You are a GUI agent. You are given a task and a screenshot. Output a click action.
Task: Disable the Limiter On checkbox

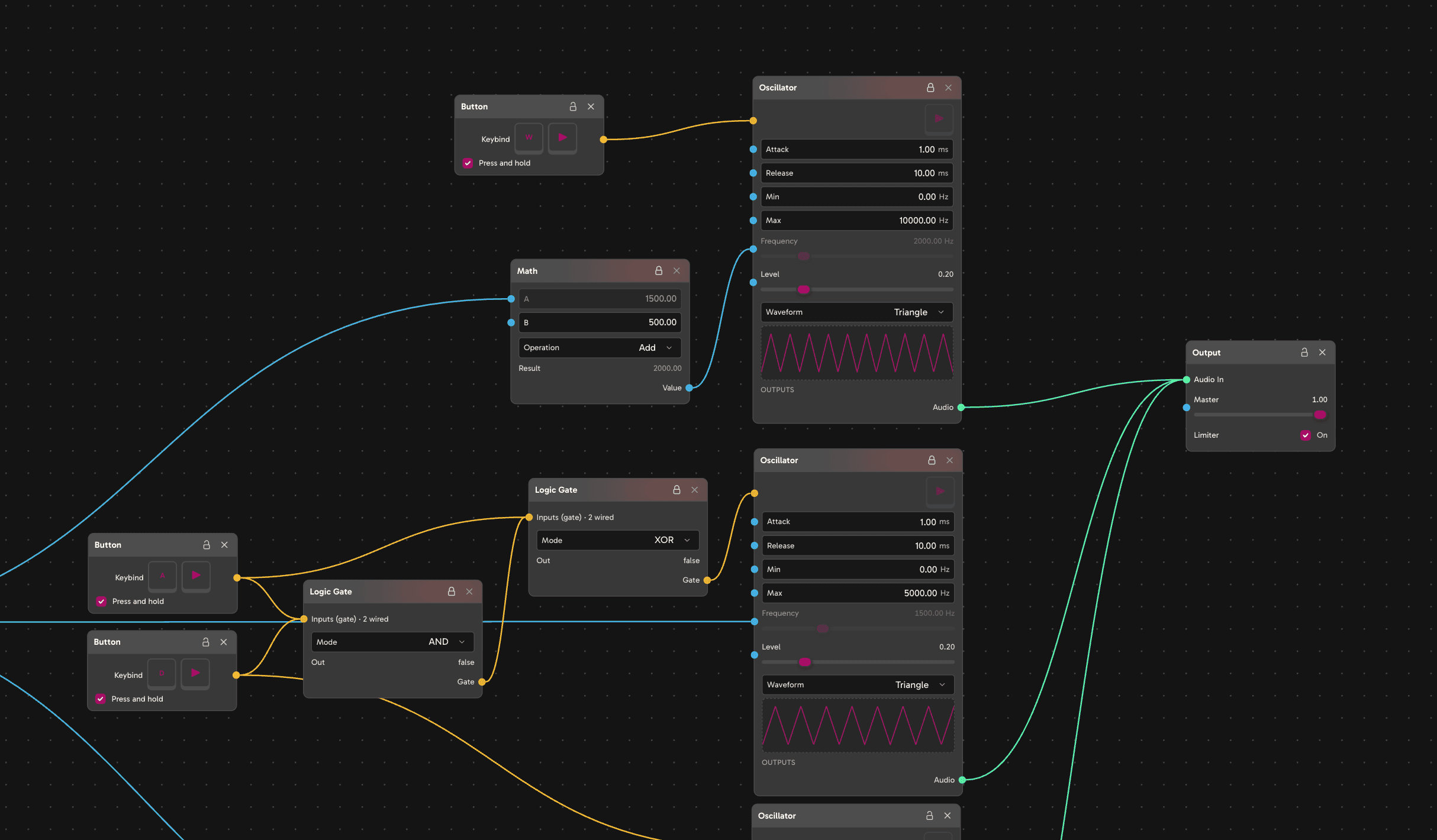[x=1306, y=435]
